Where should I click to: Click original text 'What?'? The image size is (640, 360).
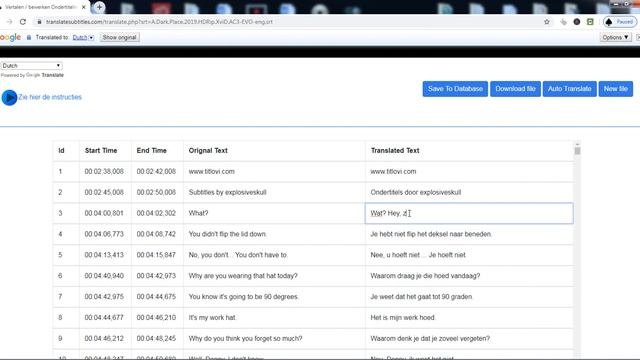point(198,213)
